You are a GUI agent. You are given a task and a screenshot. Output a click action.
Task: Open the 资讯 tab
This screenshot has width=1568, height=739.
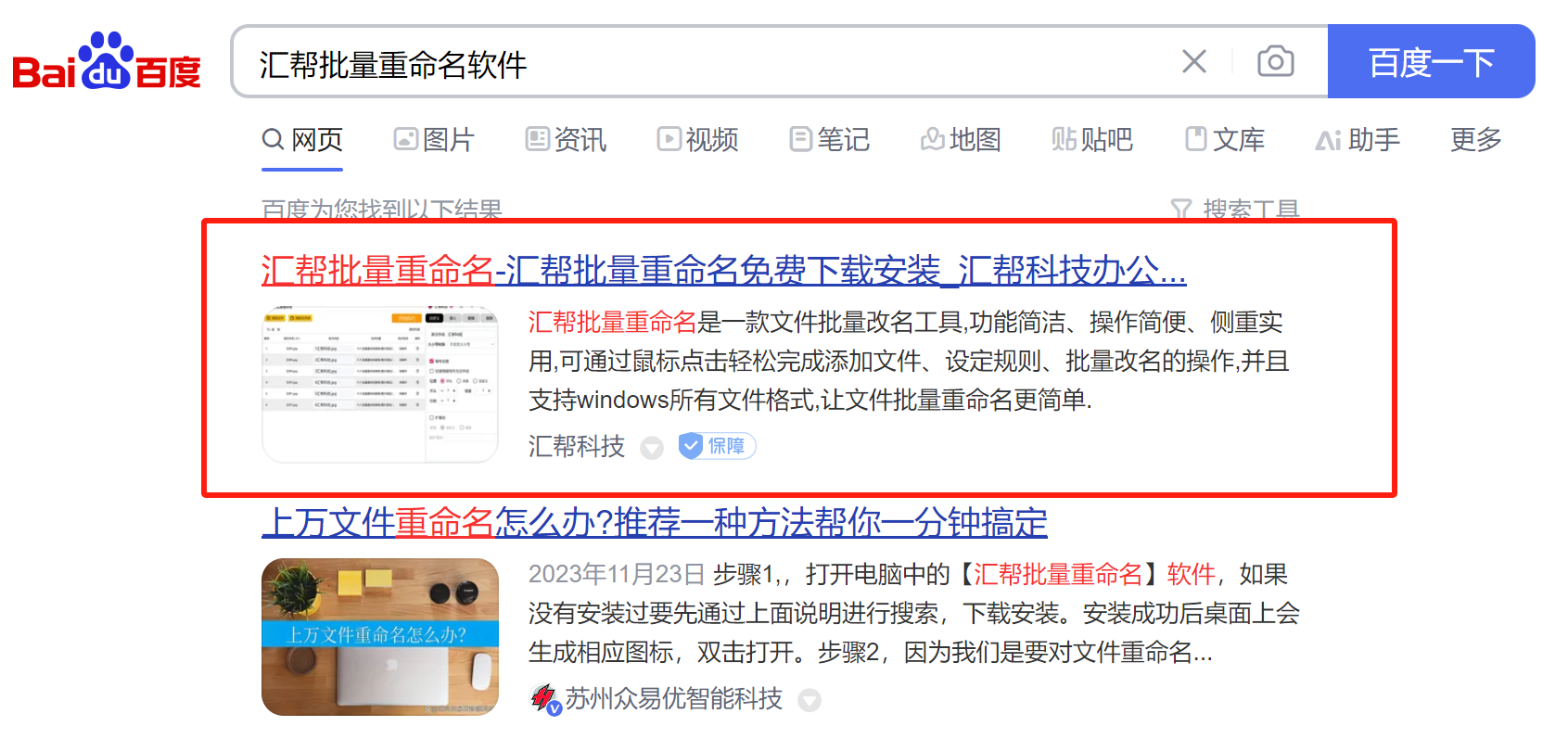point(566,140)
